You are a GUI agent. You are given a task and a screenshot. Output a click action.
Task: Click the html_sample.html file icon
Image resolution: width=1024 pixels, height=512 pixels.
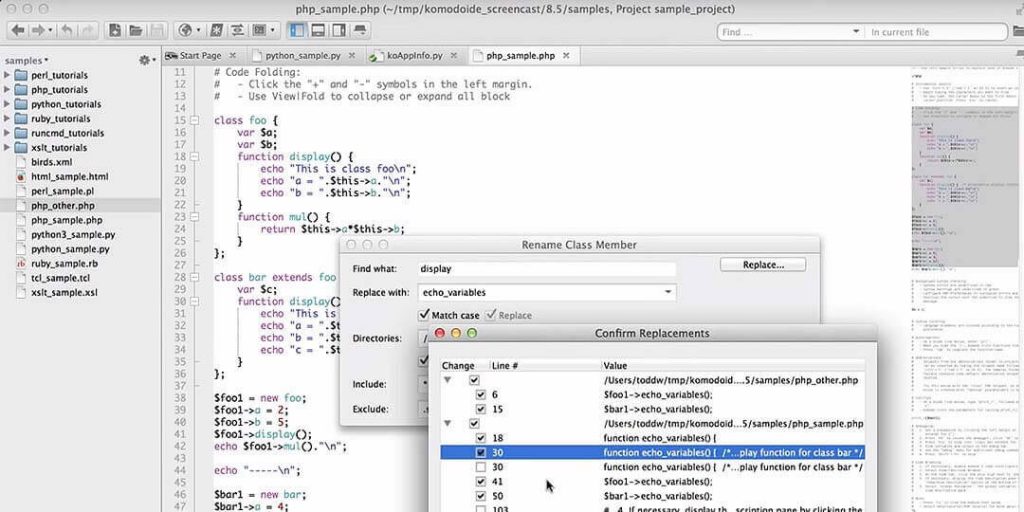[x=20, y=176]
